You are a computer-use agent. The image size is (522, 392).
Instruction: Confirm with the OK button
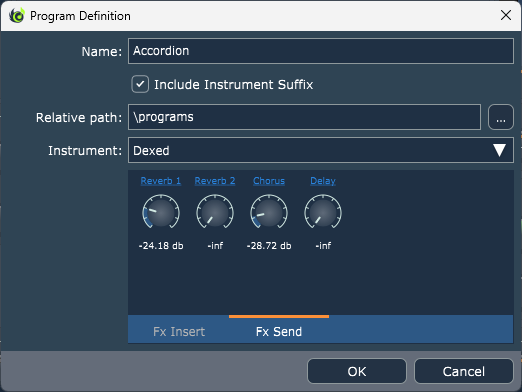357,371
